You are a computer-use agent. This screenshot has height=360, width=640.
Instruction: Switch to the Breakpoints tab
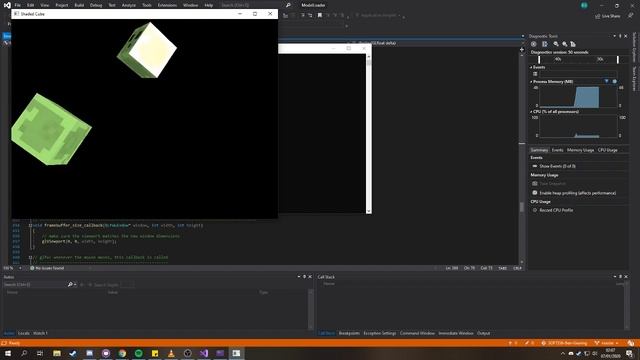(349, 333)
